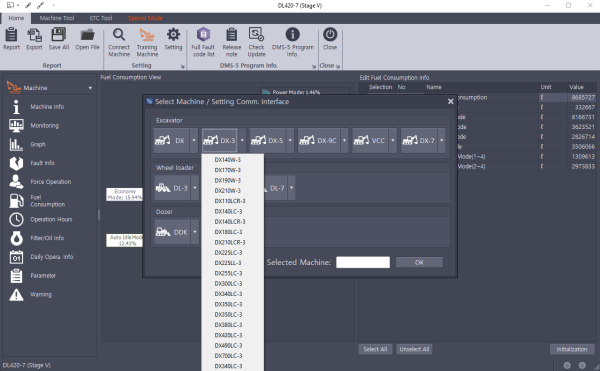Click the Selected Machine input field

coord(363,262)
